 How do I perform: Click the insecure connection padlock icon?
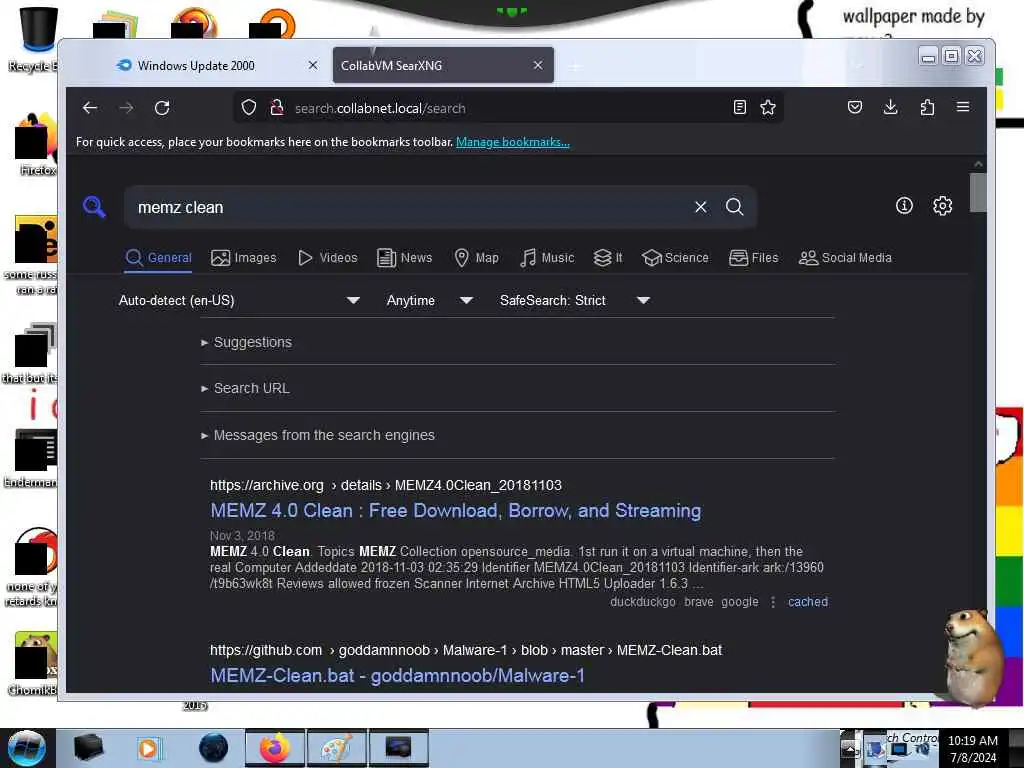tap(277, 108)
